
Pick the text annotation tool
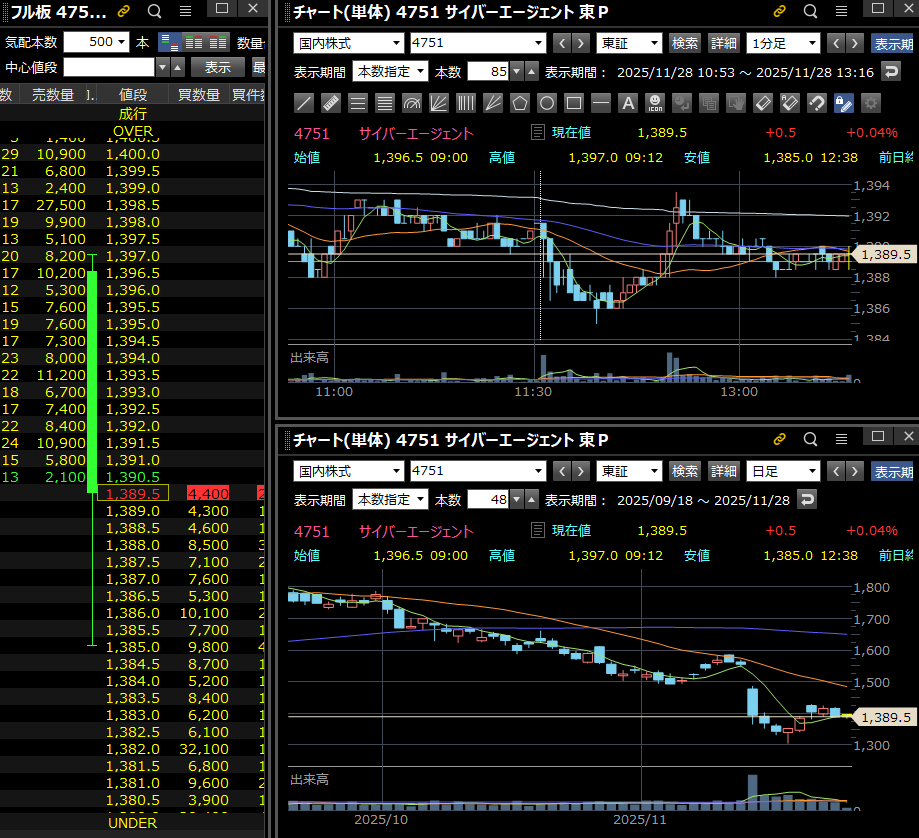click(x=628, y=103)
